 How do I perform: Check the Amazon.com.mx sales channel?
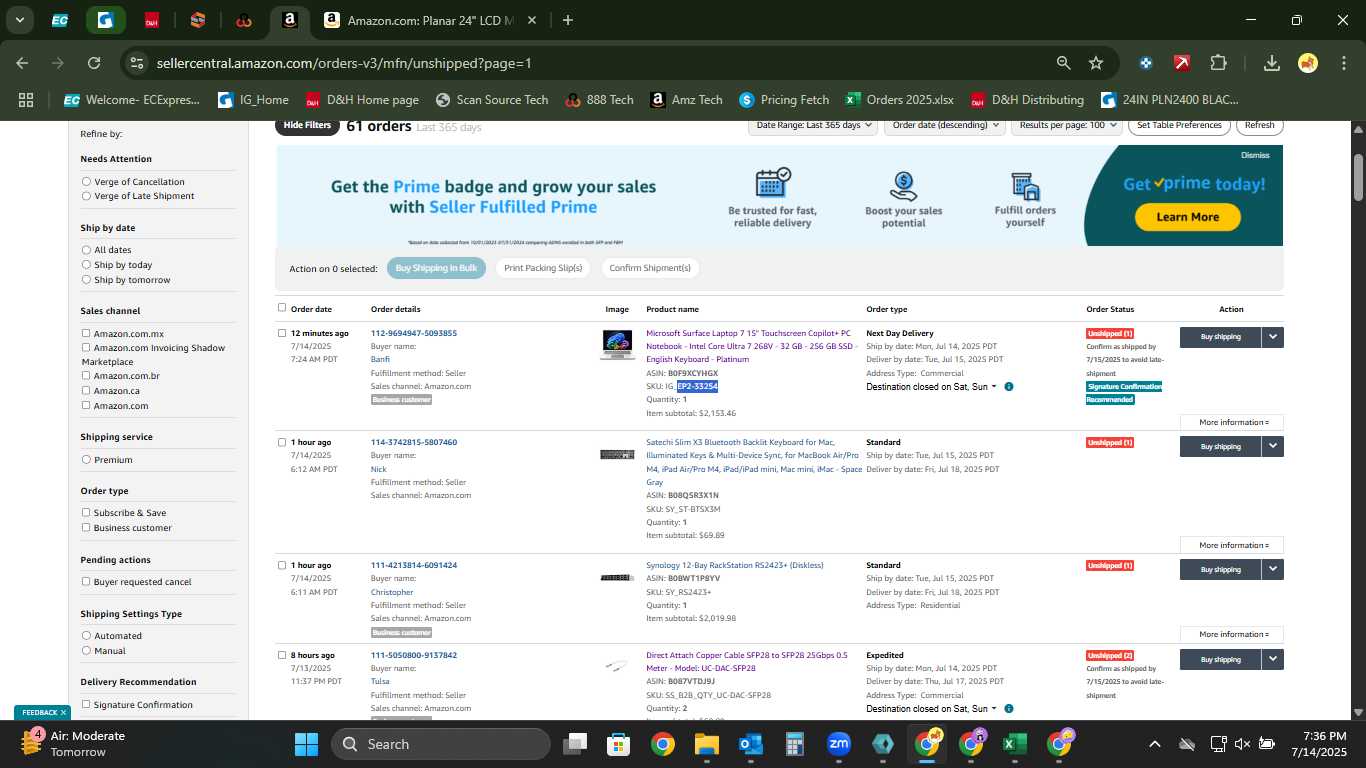point(86,333)
